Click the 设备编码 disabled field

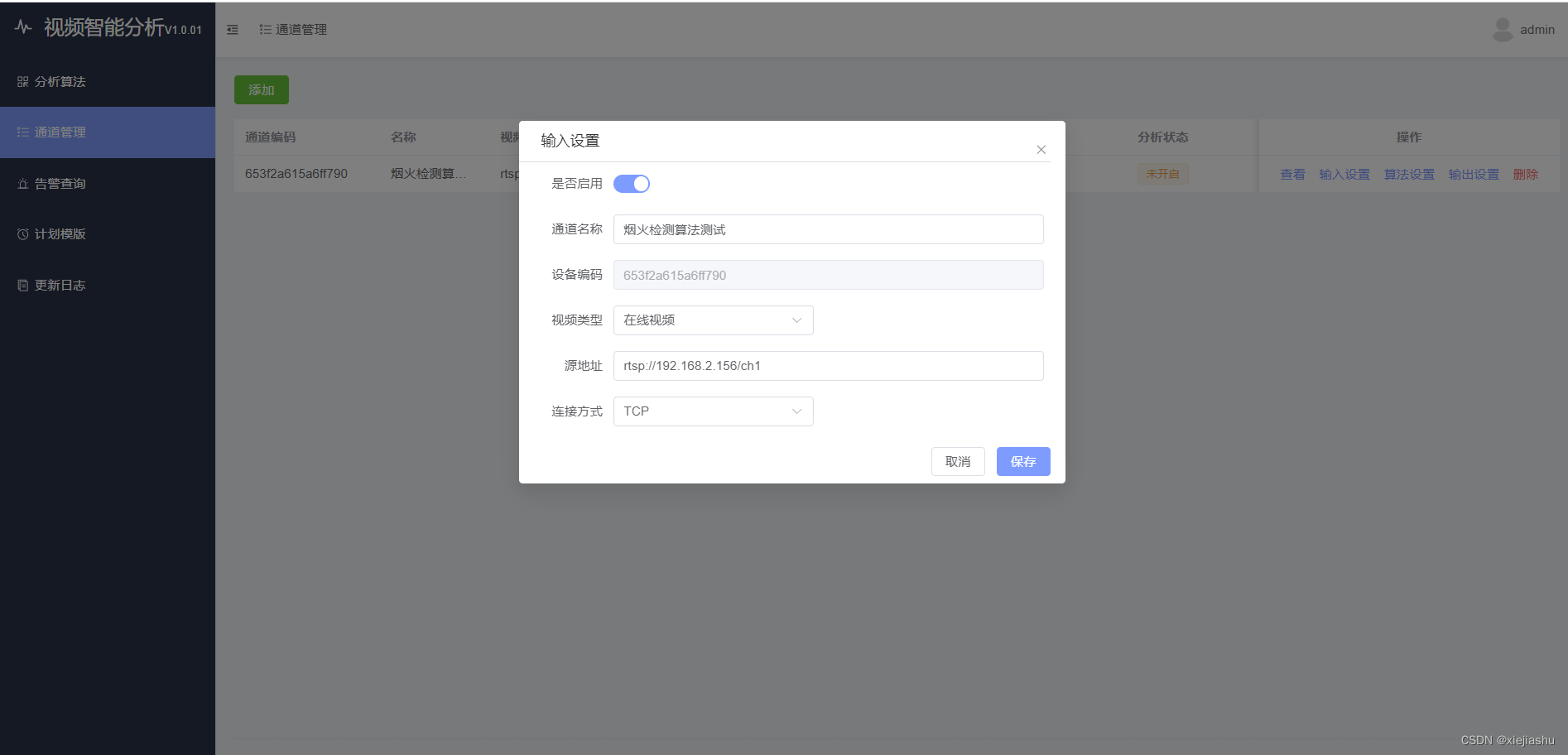pyautogui.click(x=829, y=275)
